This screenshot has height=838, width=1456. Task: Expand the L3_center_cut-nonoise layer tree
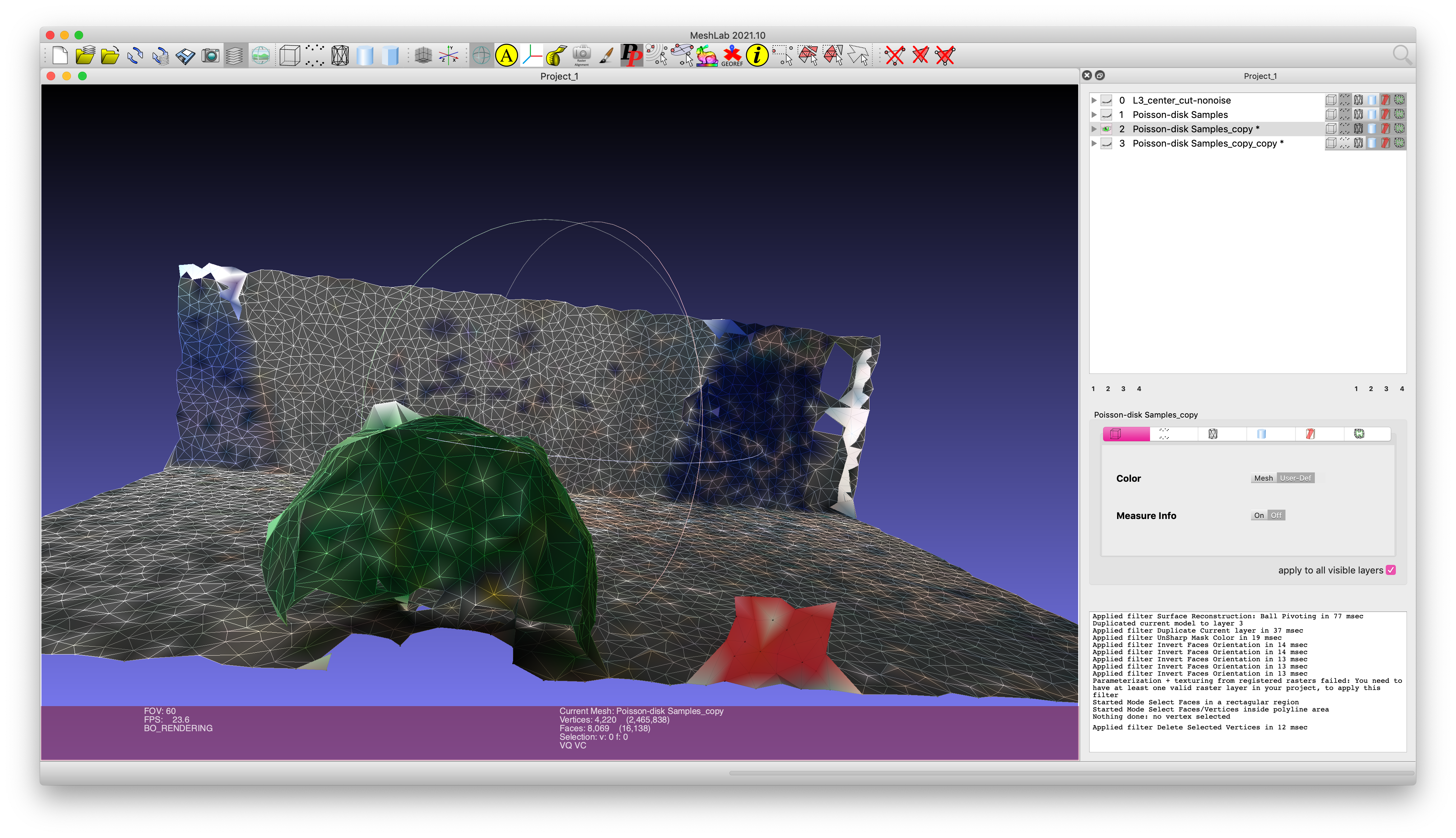pos(1093,100)
